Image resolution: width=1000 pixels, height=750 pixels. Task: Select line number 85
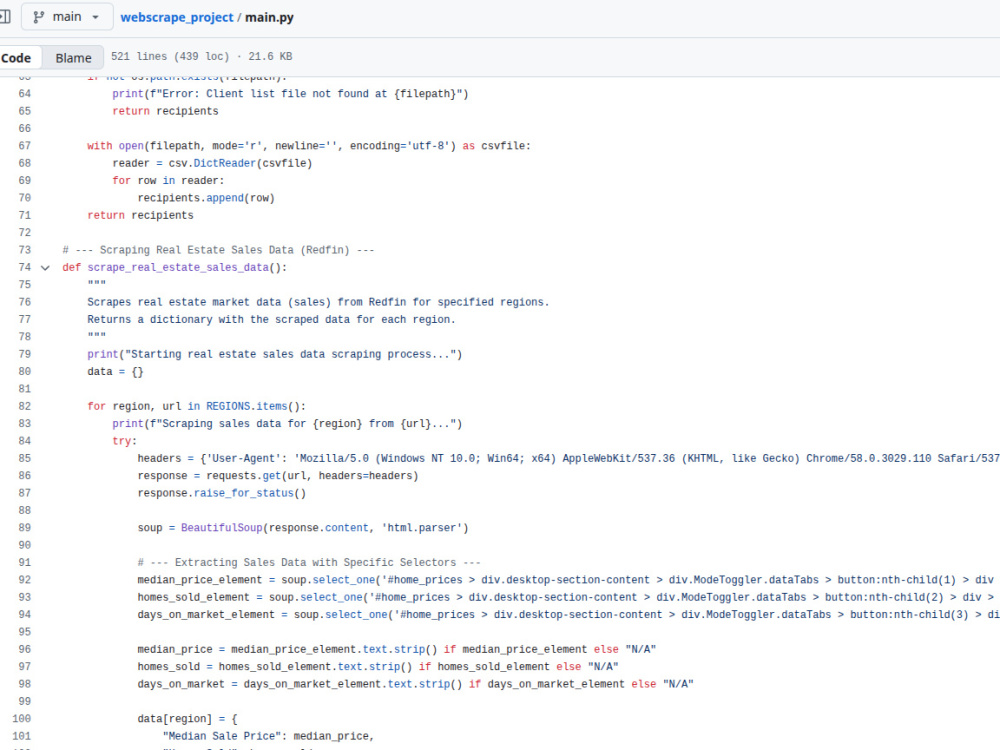tap(24, 458)
